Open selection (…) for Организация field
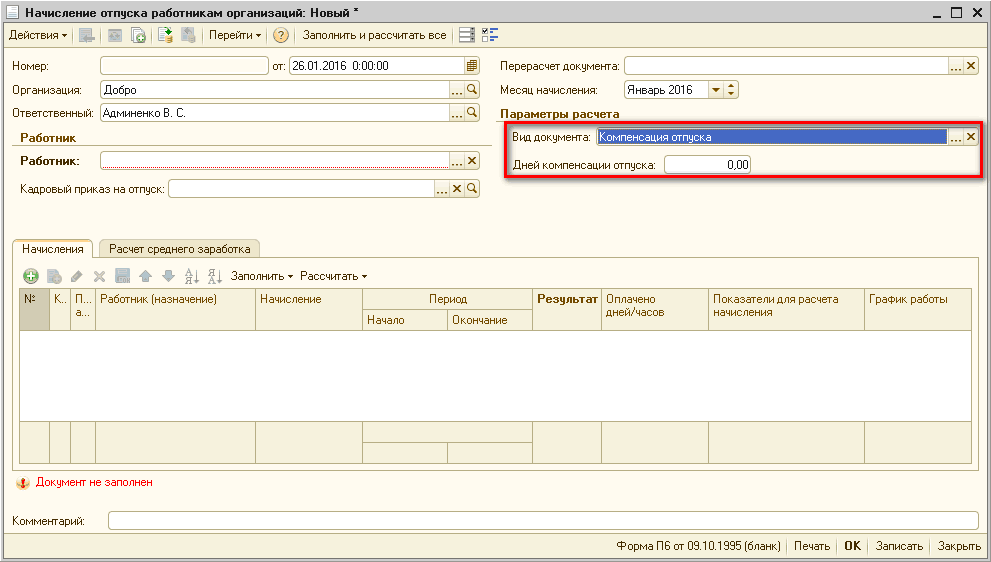 click(x=457, y=90)
